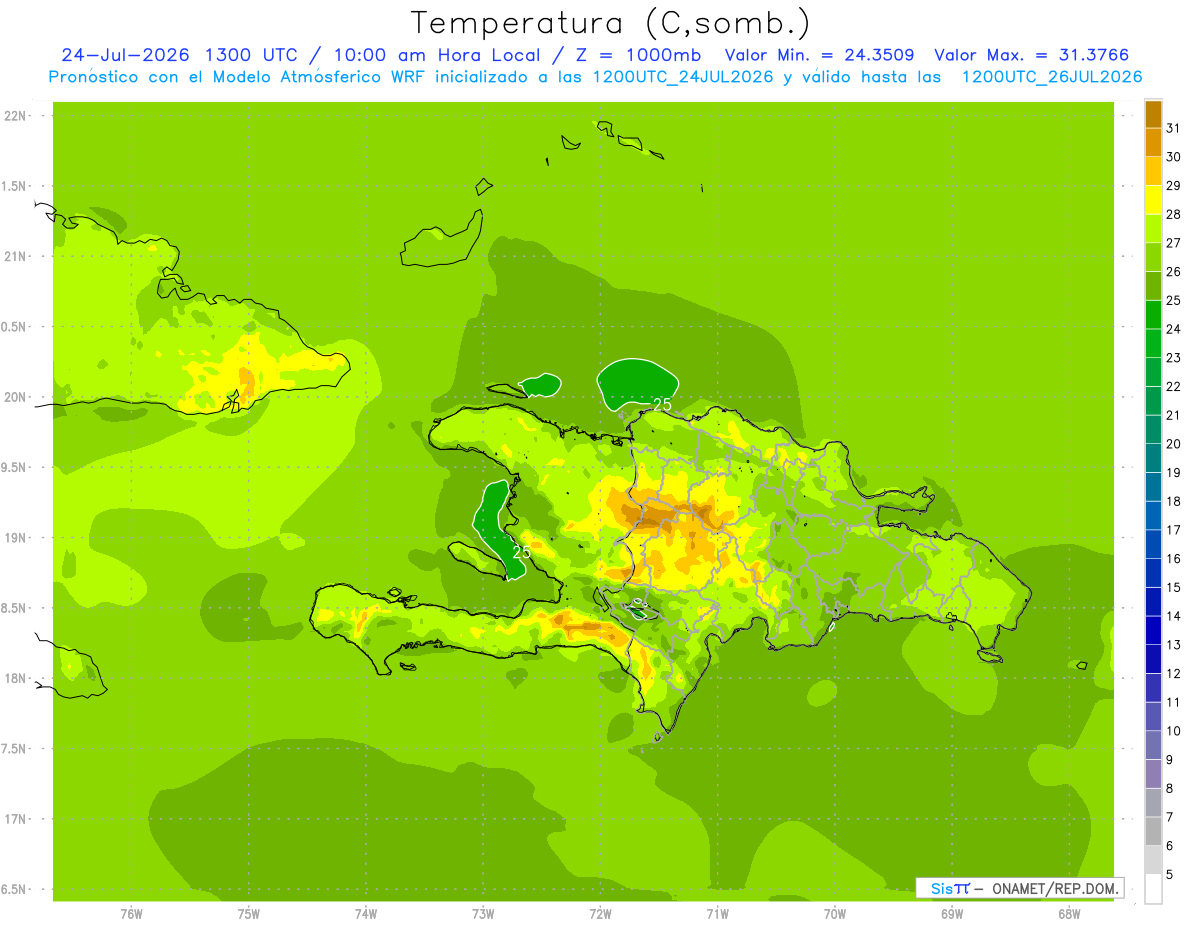Screen dimensions: 1200x927
Task: Click the dark orange top legend swatch above 31
Action: (1153, 114)
